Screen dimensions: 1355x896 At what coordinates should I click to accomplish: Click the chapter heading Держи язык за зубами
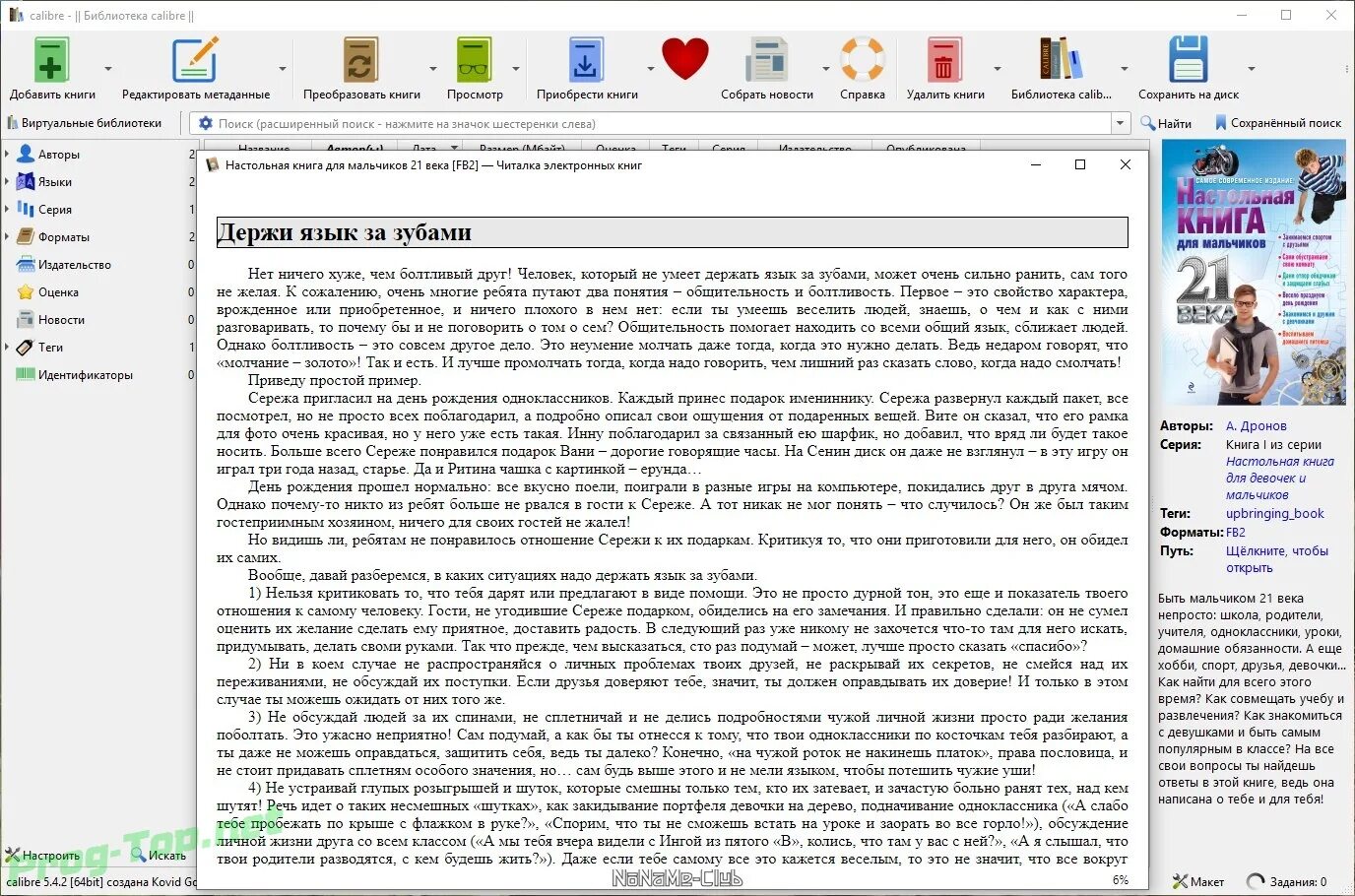pyautogui.click(x=344, y=232)
